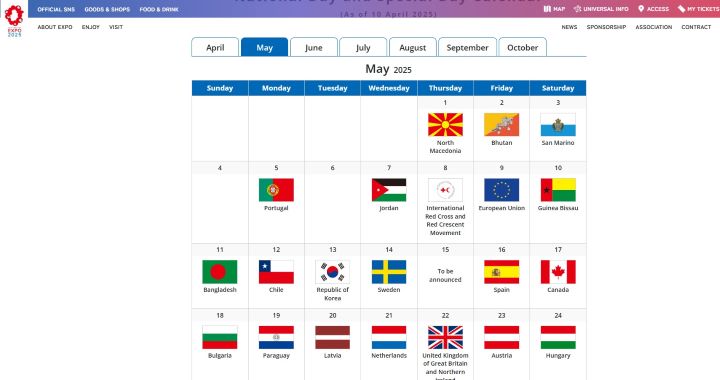Open the About Expo menu
Screen dimensions: 720x380
tap(55, 27)
